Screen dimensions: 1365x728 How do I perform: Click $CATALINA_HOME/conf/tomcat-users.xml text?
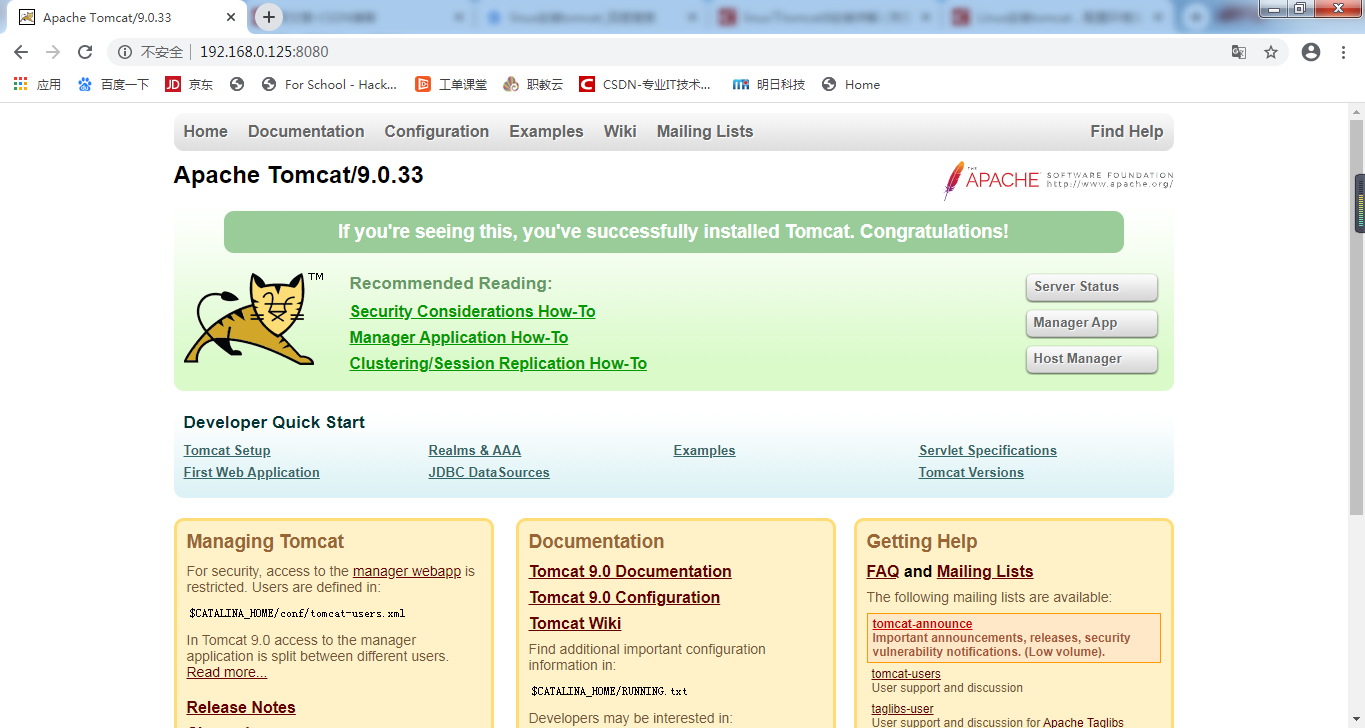coord(297,613)
